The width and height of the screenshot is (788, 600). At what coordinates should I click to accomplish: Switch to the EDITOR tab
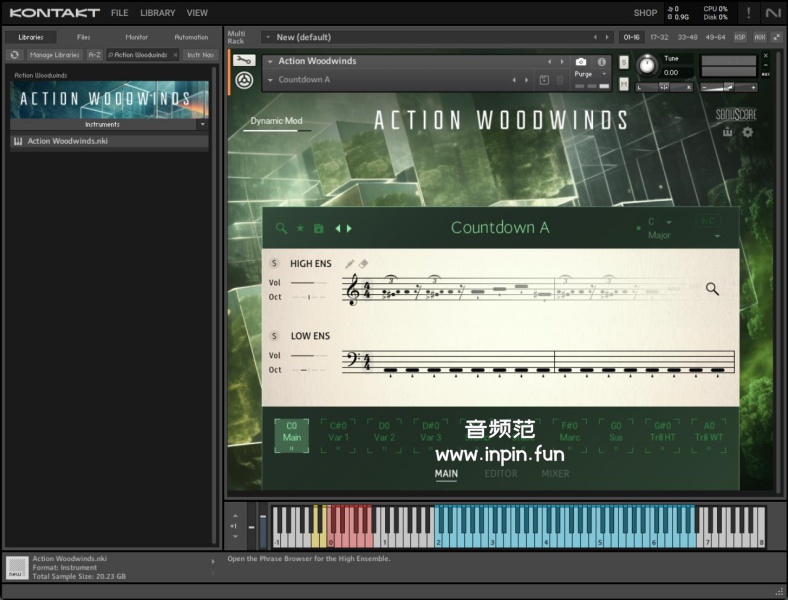tap(501, 473)
